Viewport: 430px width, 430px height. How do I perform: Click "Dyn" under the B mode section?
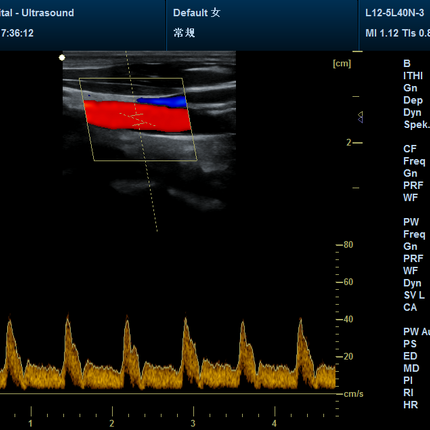coord(412,113)
